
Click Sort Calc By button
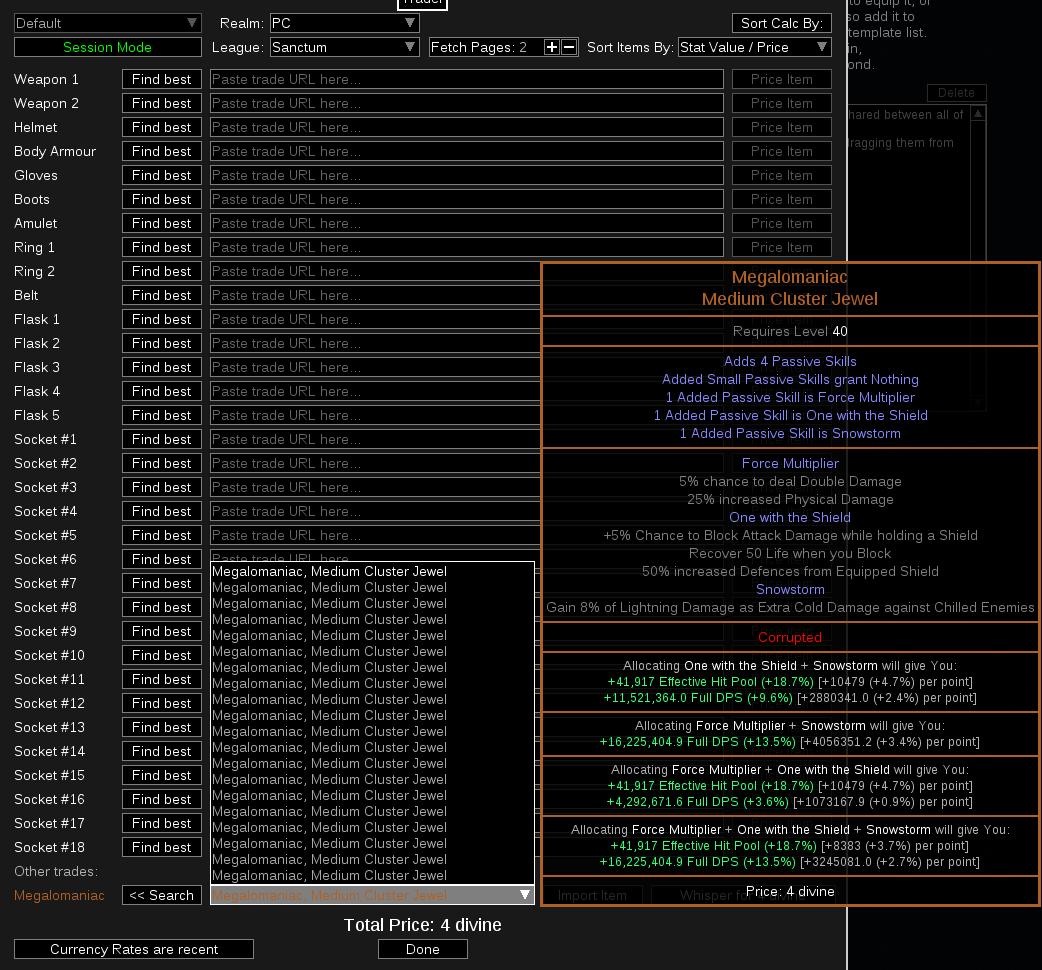pos(782,23)
